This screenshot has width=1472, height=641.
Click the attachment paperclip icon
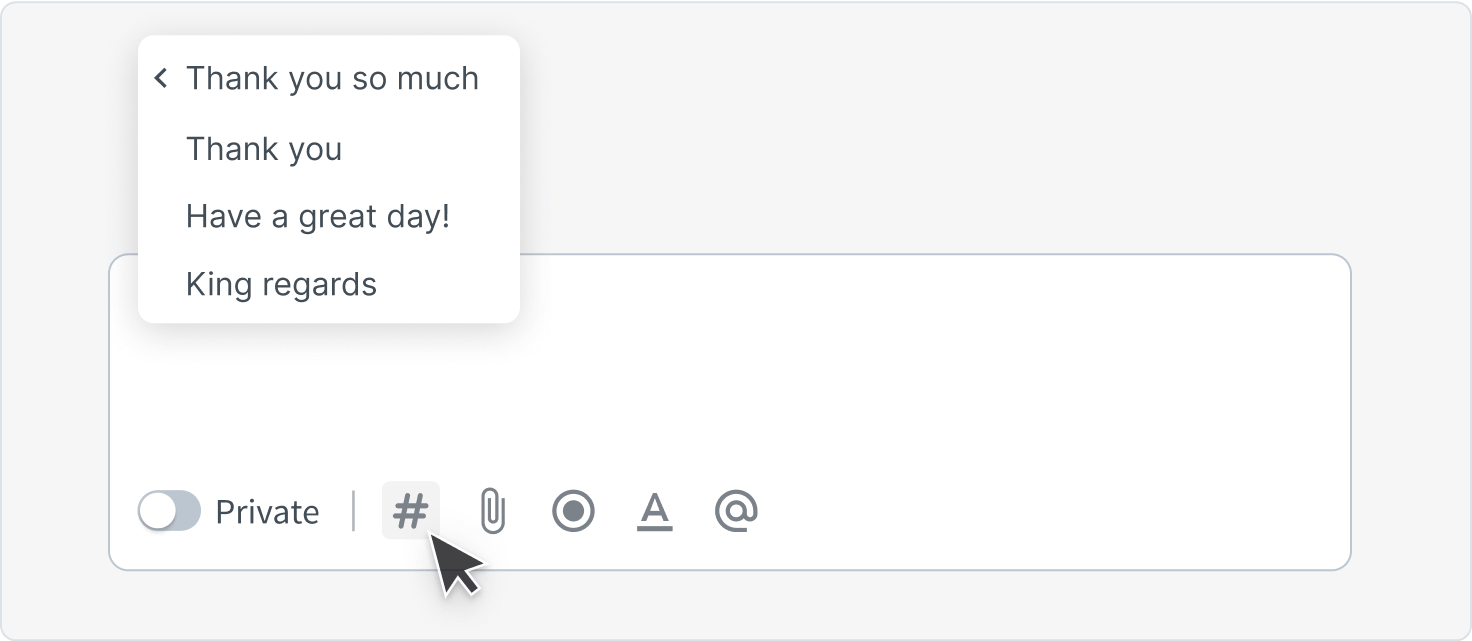point(493,511)
